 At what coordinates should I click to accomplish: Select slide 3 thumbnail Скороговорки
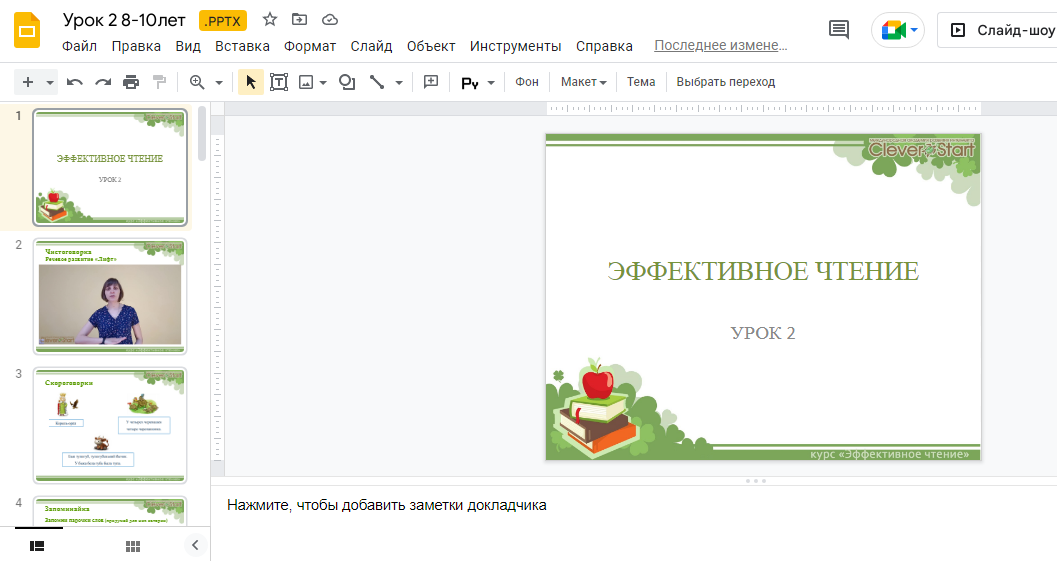click(110, 425)
